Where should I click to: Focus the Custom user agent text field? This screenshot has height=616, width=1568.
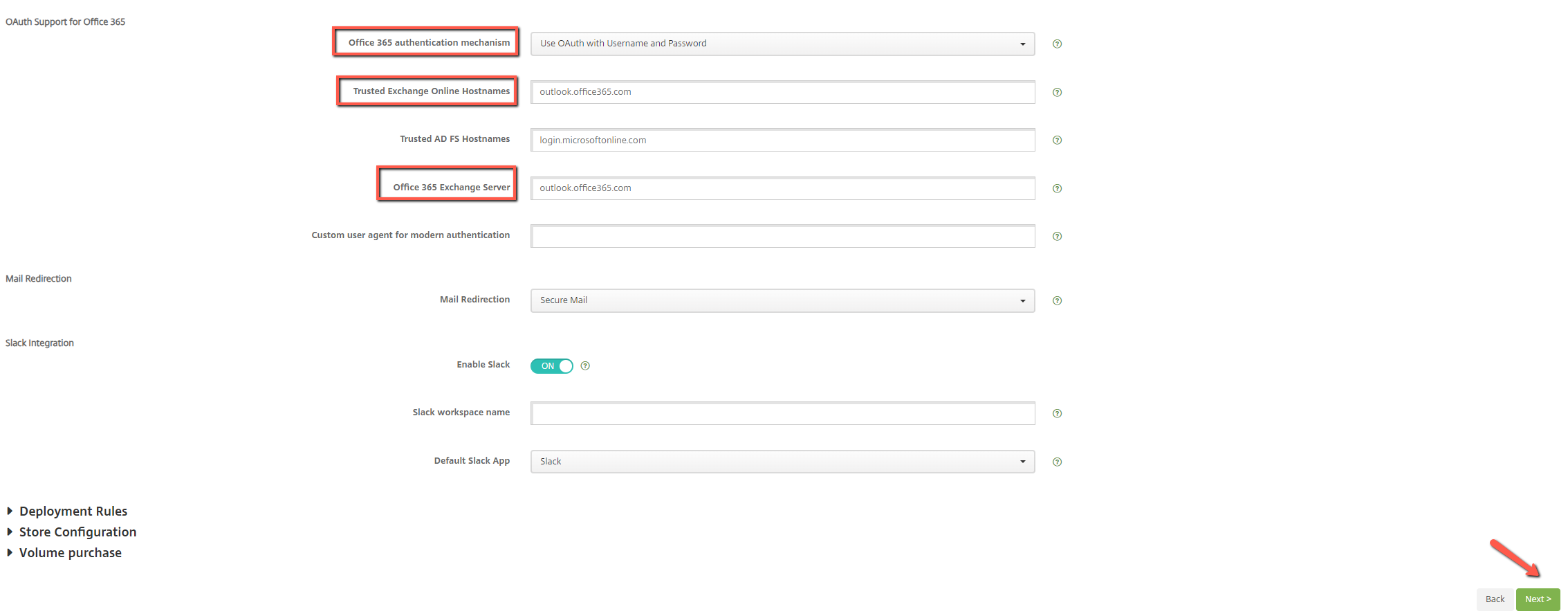coord(782,236)
